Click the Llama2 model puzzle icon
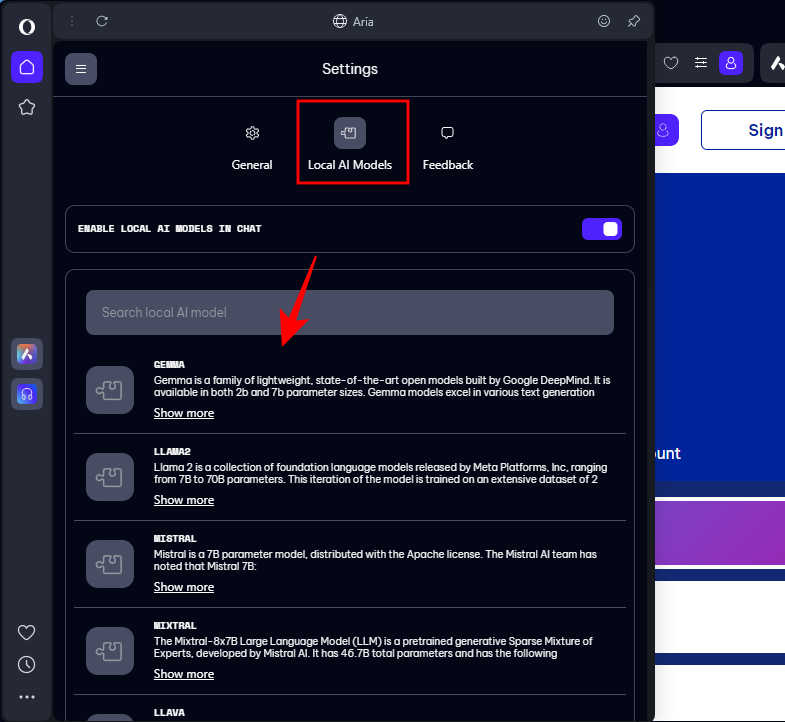 pos(110,477)
